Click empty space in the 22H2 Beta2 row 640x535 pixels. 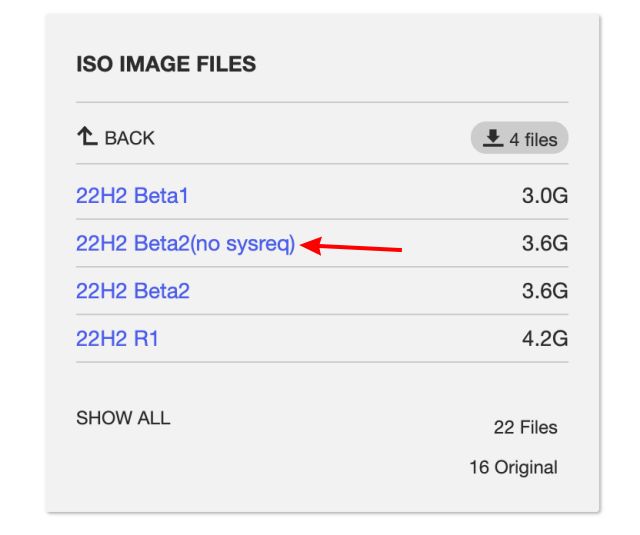tap(350, 291)
